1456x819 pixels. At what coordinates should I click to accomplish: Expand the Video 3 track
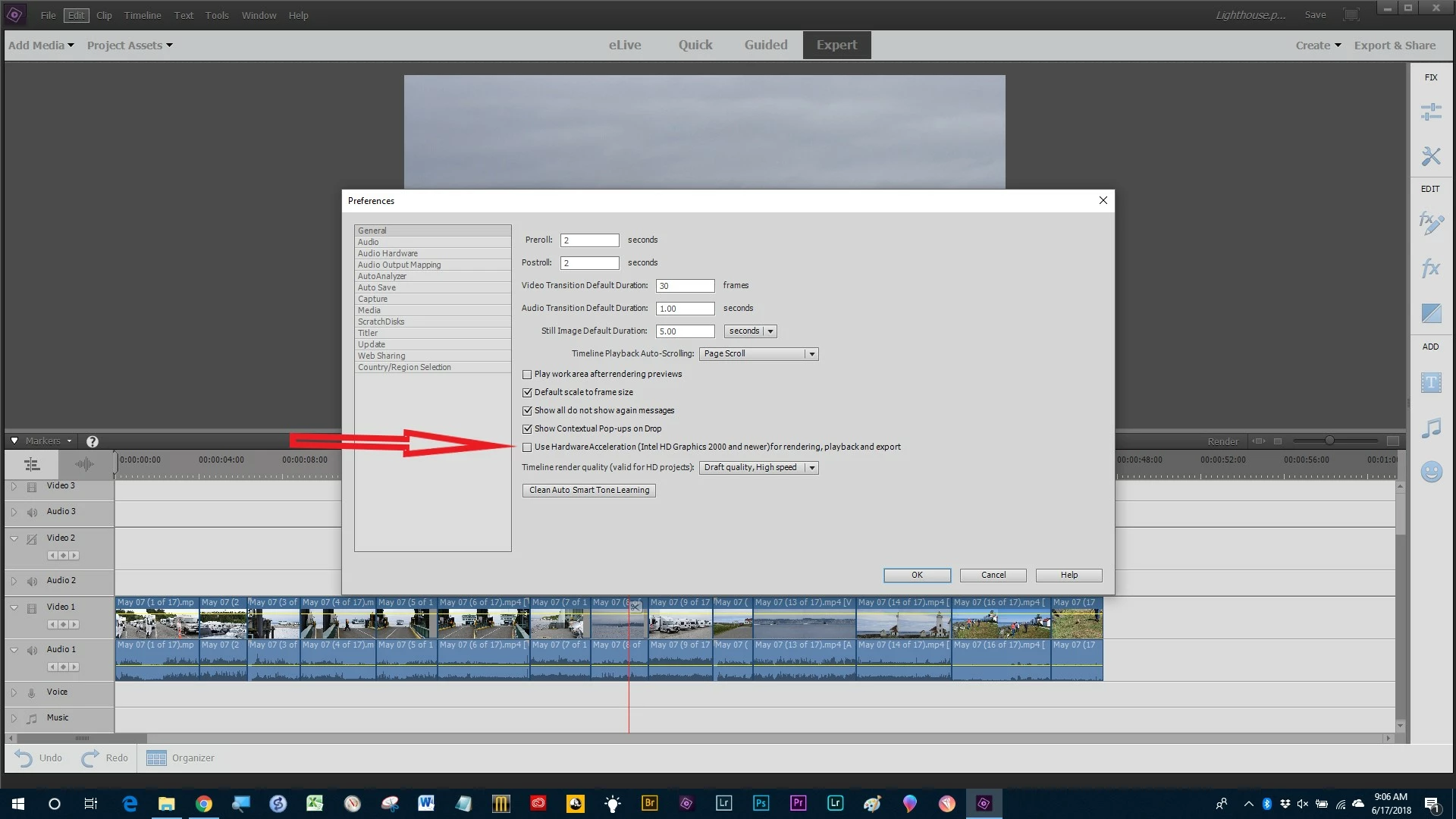14,486
